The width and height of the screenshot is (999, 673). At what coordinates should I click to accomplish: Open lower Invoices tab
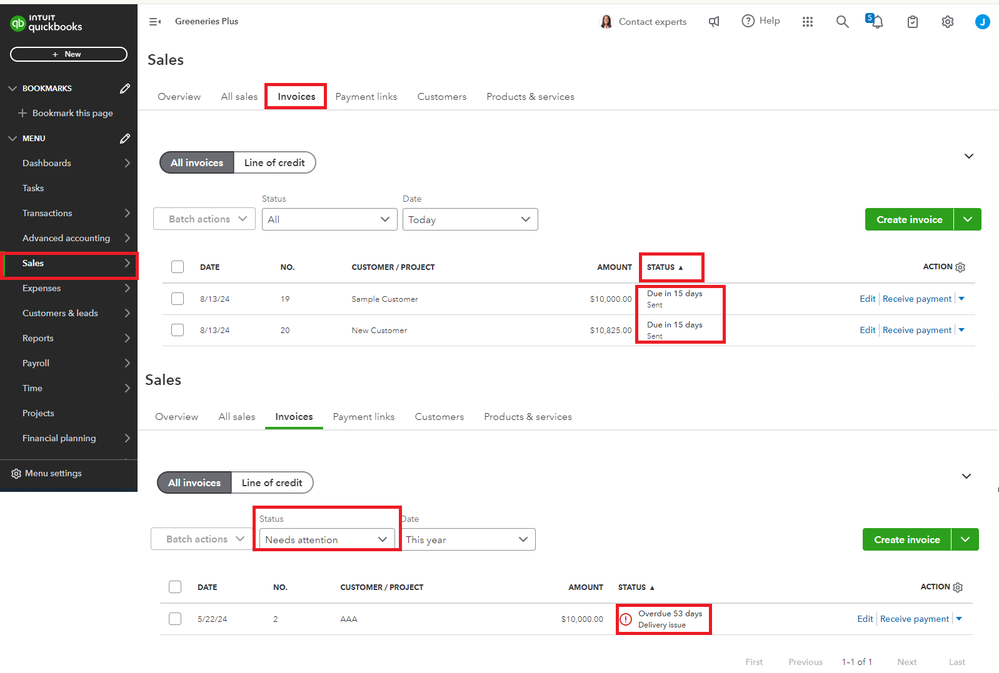[x=294, y=416]
